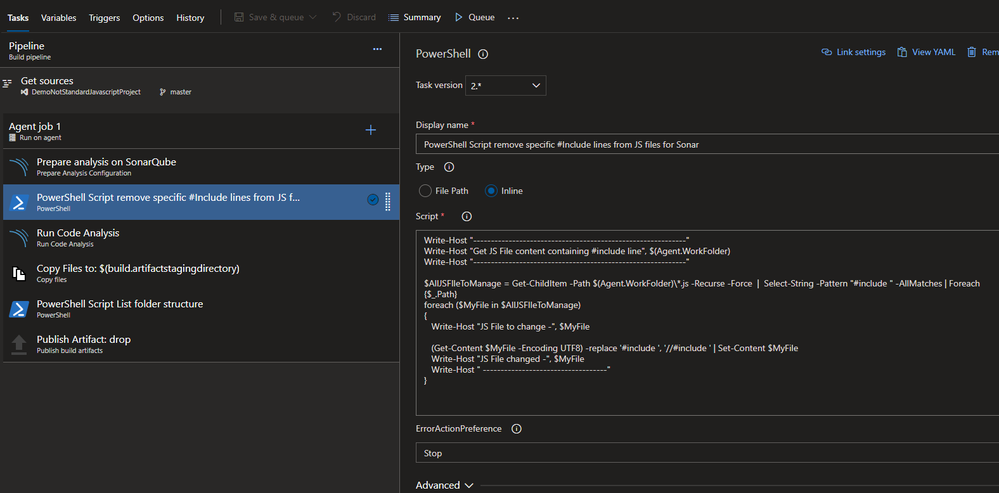This screenshot has height=493, width=999.
Task: Click the View YAML button
Action: [926, 52]
